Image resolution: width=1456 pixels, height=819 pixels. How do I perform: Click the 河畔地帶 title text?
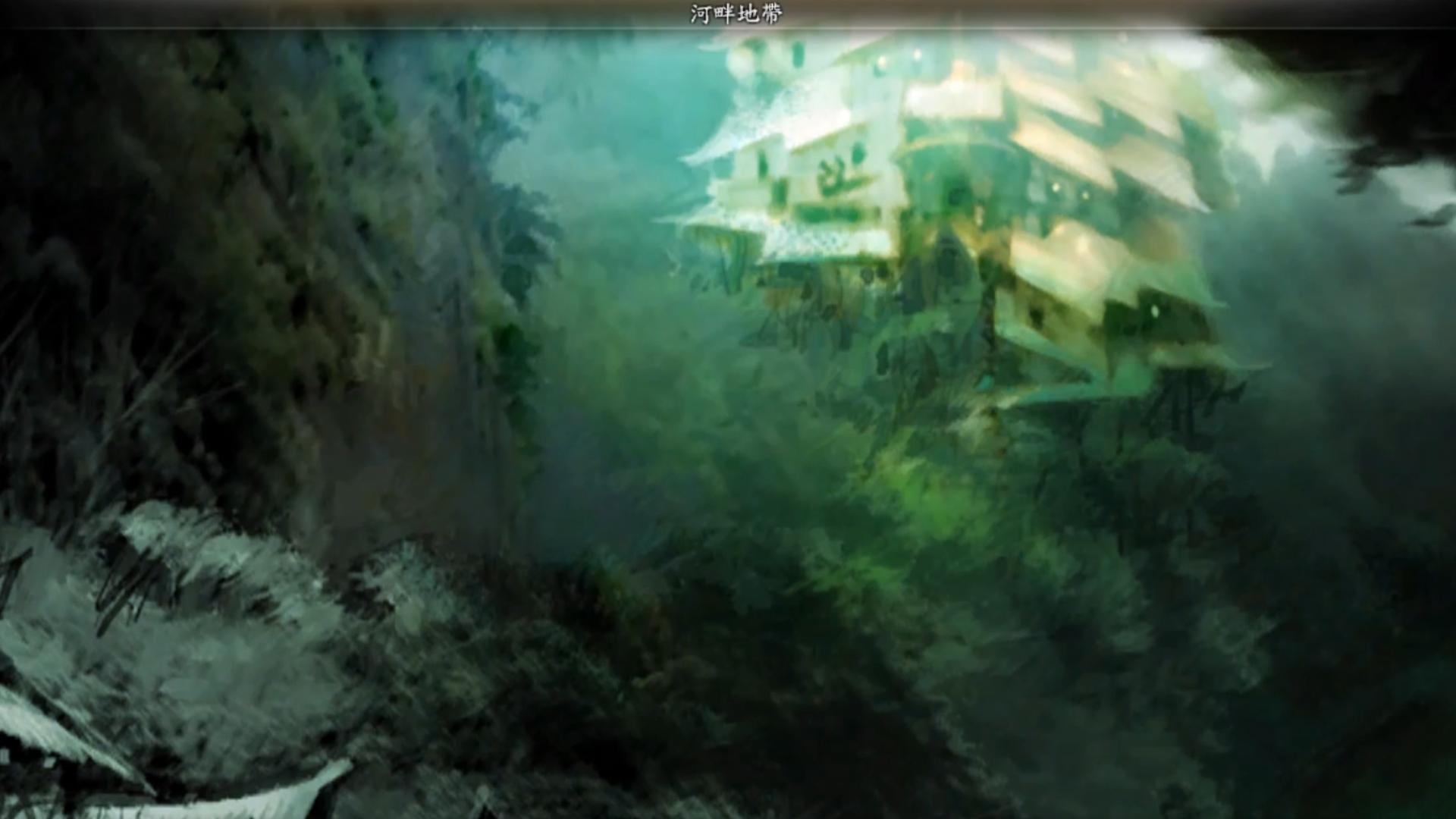736,14
